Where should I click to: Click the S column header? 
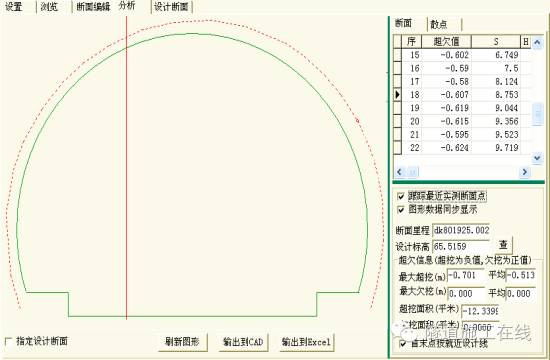[496, 41]
